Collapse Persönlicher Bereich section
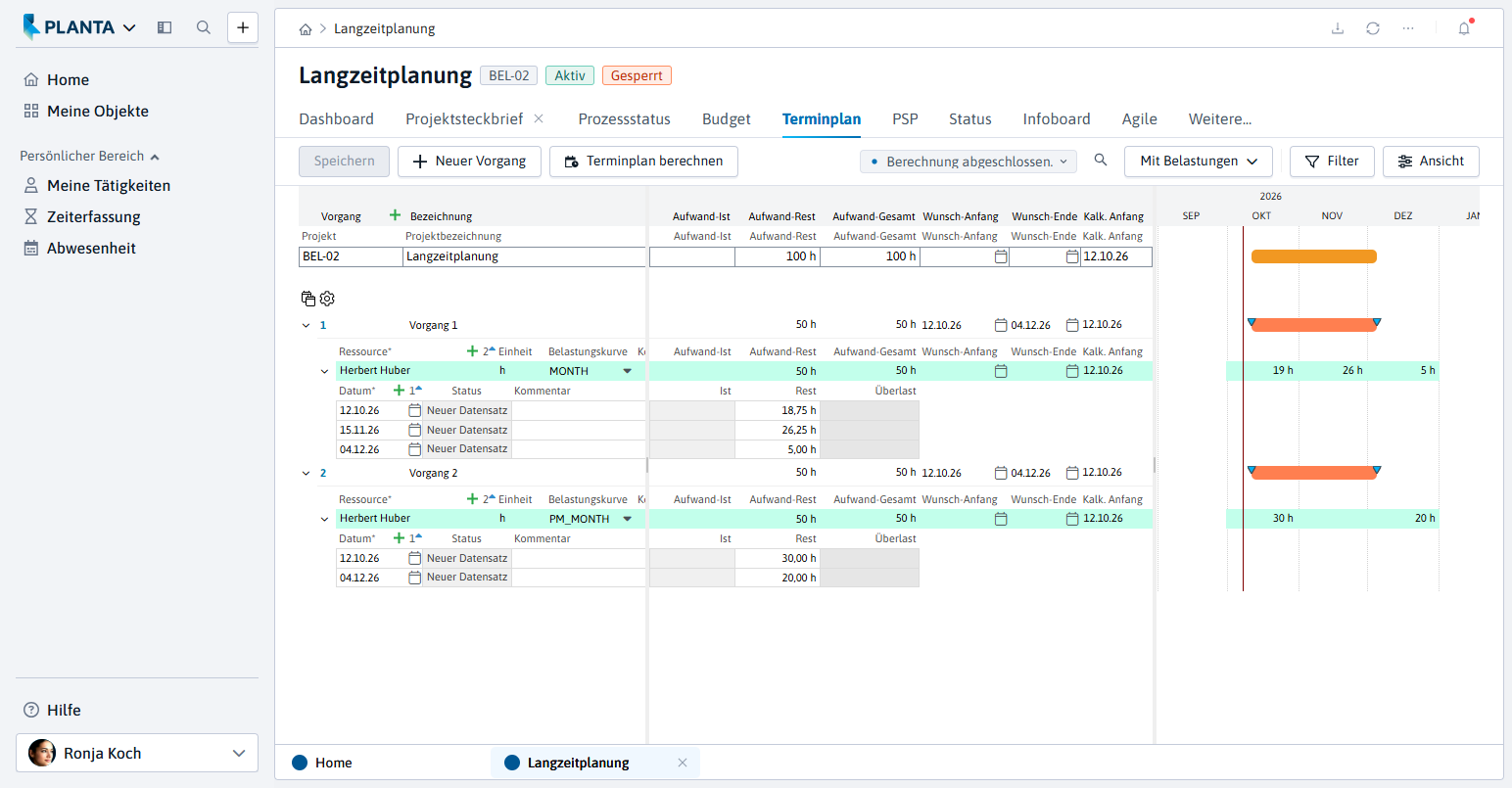The image size is (1512, 788). tap(155, 157)
